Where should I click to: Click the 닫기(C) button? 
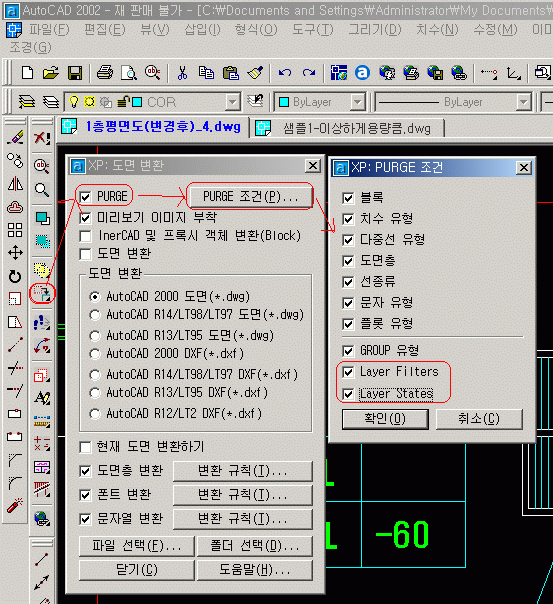point(136,570)
